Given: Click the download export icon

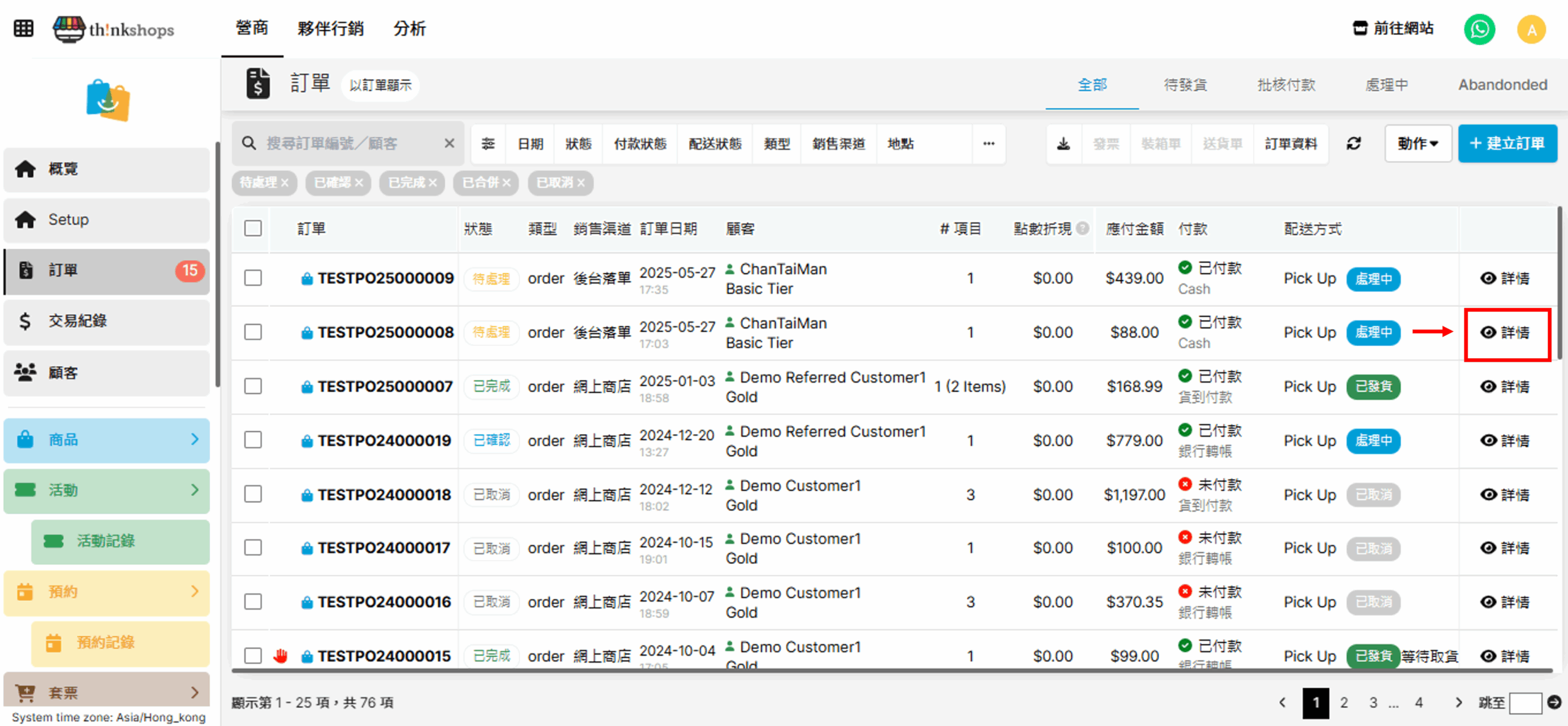Looking at the screenshot, I should click(x=1063, y=144).
